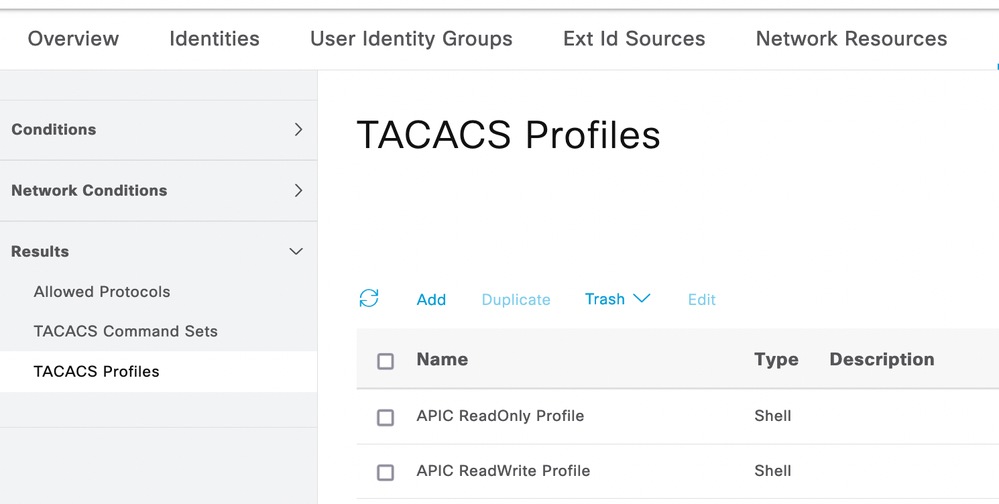Sort the table by the Name column header
The height and width of the screenshot is (504, 999).
click(x=442, y=359)
